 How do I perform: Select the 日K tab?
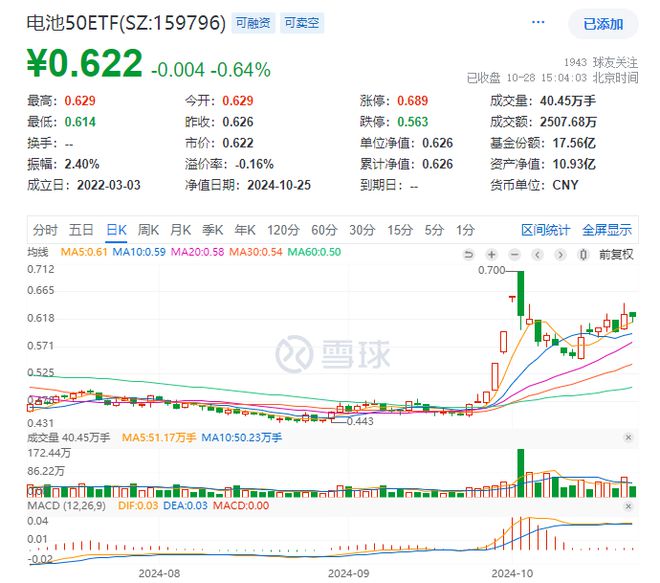click(116, 230)
